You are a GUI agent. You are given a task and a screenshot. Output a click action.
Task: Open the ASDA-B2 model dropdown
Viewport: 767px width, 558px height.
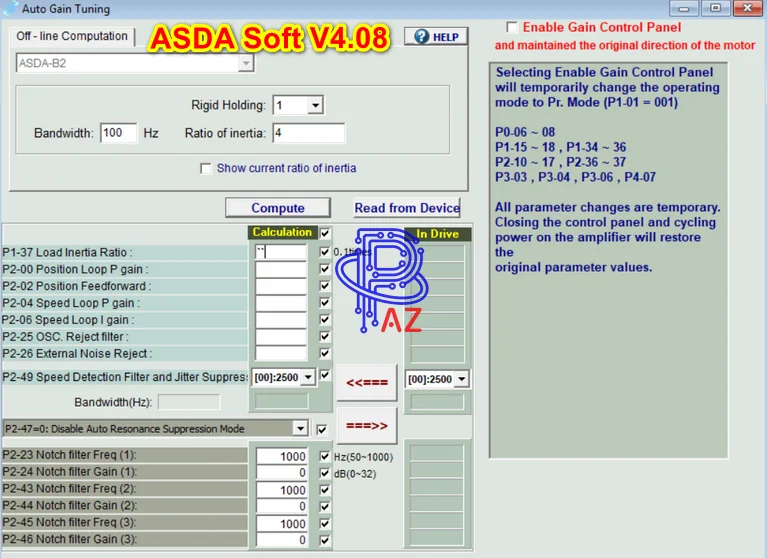coord(246,63)
